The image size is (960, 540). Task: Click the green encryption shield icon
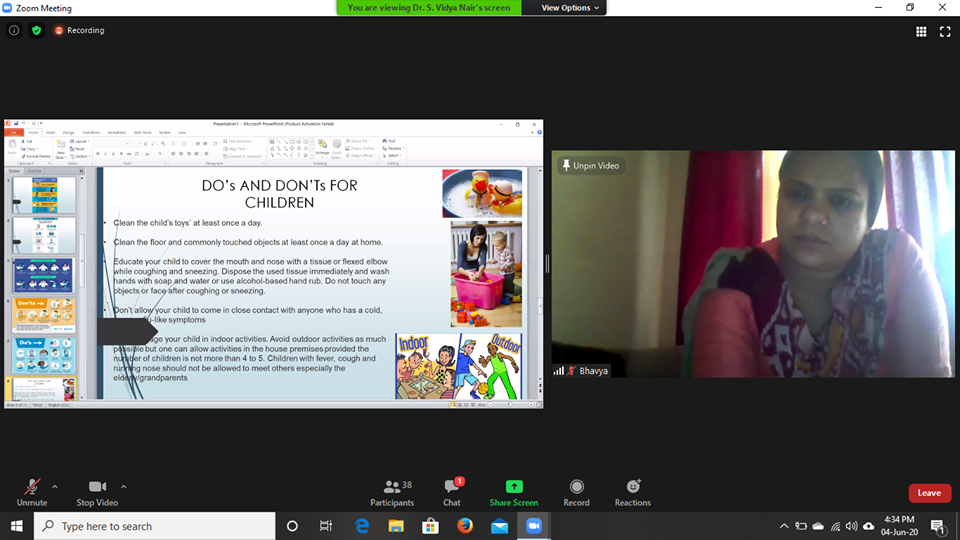(x=37, y=31)
